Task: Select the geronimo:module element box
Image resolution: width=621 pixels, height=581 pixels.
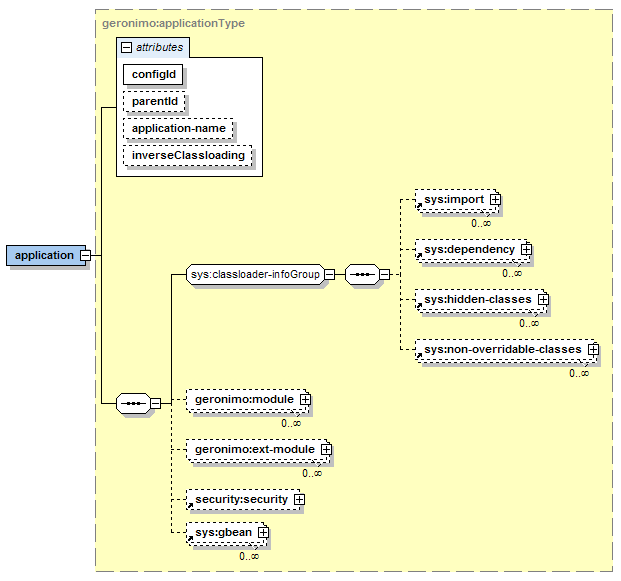Action: pyautogui.click(x=246, y=401)
